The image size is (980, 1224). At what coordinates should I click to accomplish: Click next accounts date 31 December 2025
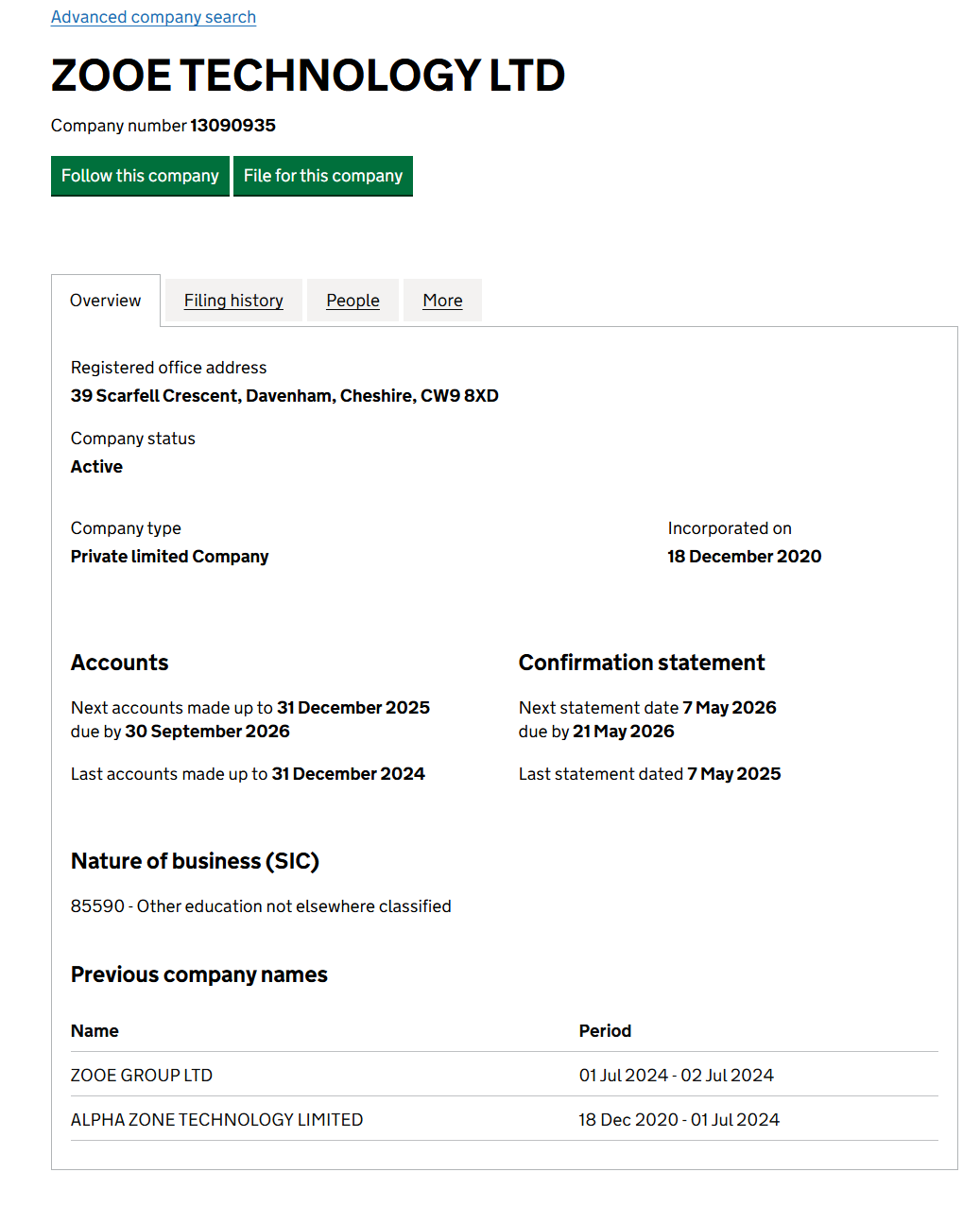tap(353, 708)
